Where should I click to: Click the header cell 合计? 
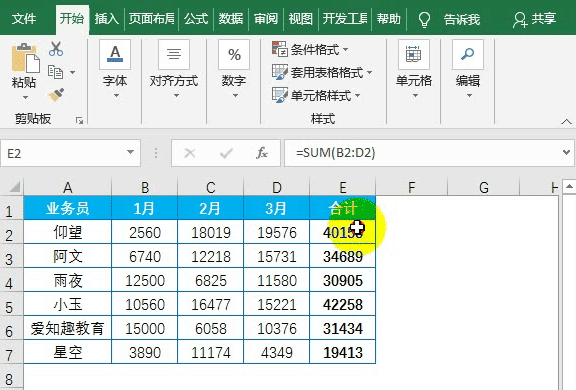click(x=343, y=208)
